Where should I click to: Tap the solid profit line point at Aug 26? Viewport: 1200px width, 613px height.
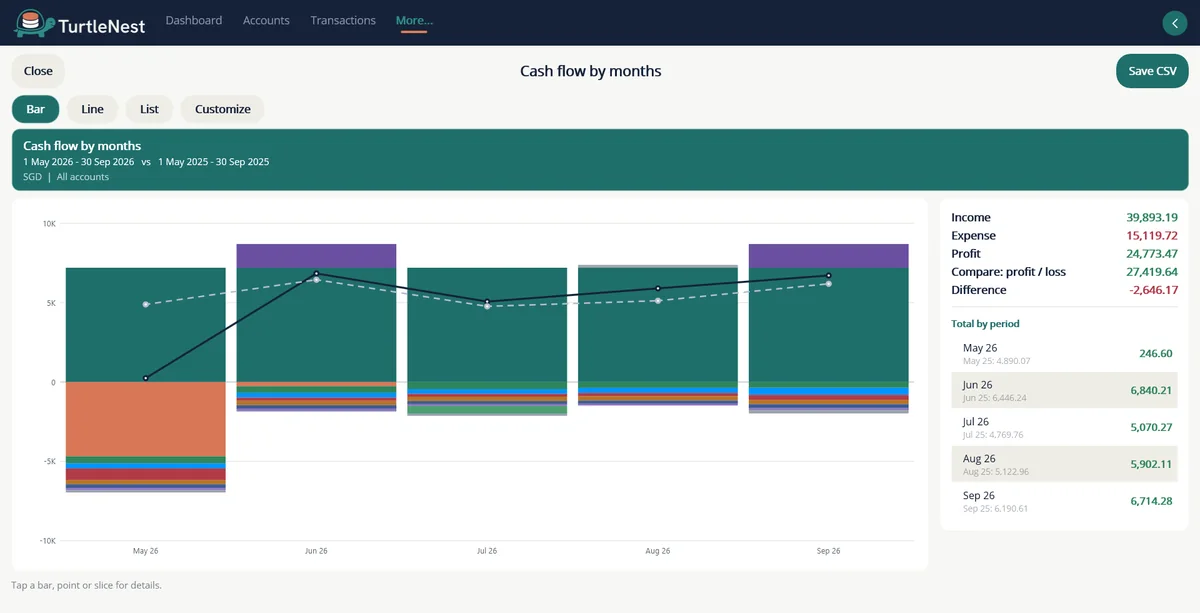tap(658, 288)
